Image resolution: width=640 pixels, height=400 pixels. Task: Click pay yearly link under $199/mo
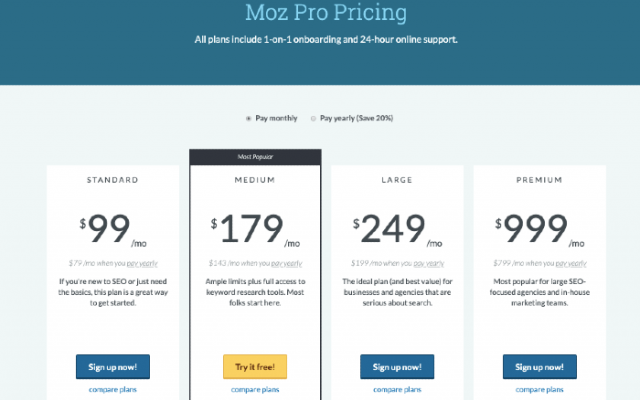pyautogui.click(x=429, y=263)
